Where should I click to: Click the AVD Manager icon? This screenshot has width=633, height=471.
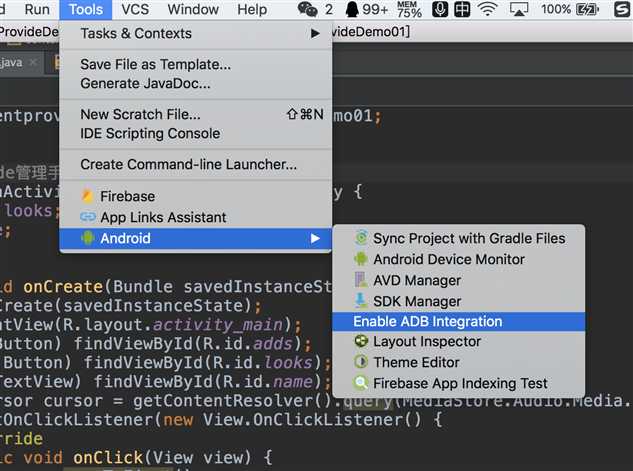pos(361,280)
